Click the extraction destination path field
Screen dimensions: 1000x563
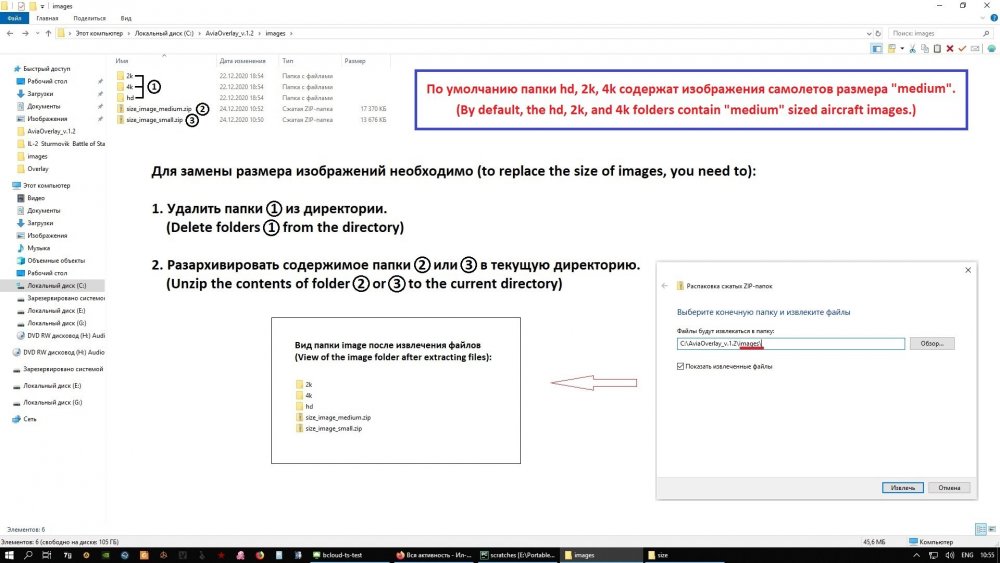coord(791,344)
